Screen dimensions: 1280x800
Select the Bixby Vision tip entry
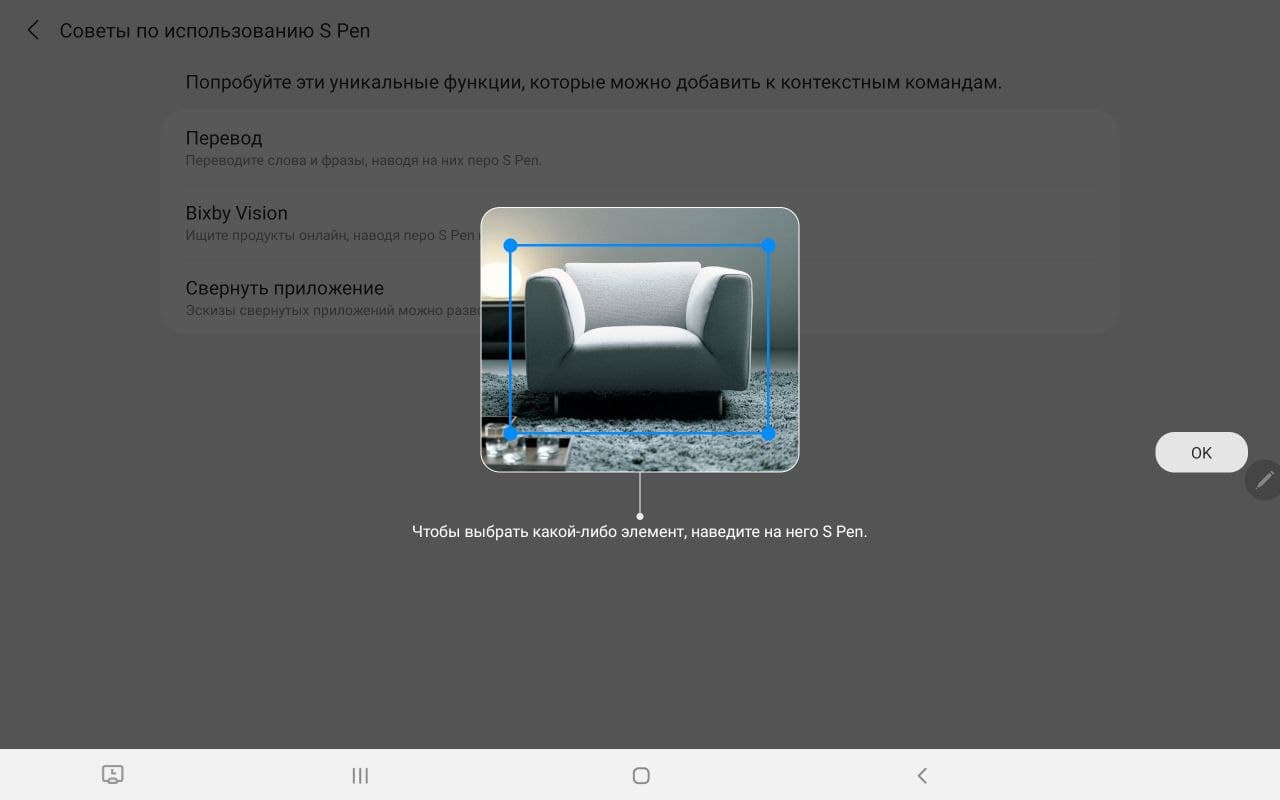[236, 213]
